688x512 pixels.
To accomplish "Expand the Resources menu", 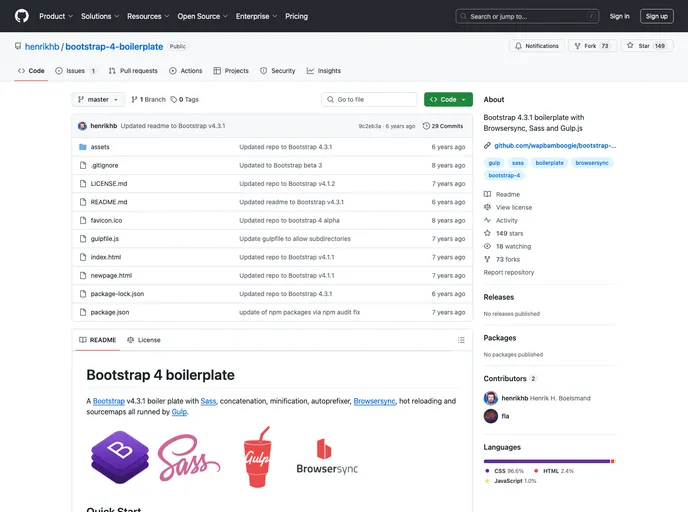I will tap(148, 16).
